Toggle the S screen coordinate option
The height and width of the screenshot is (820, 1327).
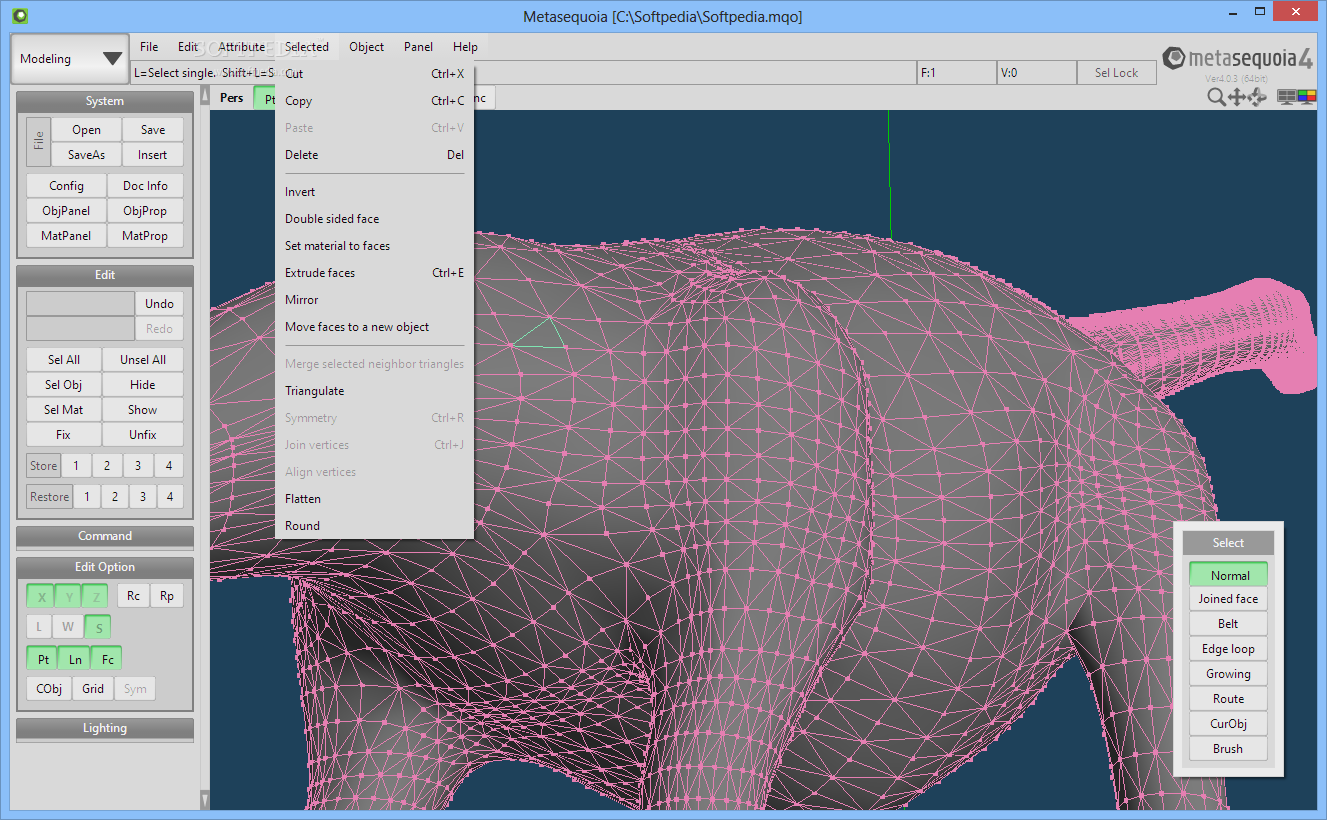click(x=98, y=627)
